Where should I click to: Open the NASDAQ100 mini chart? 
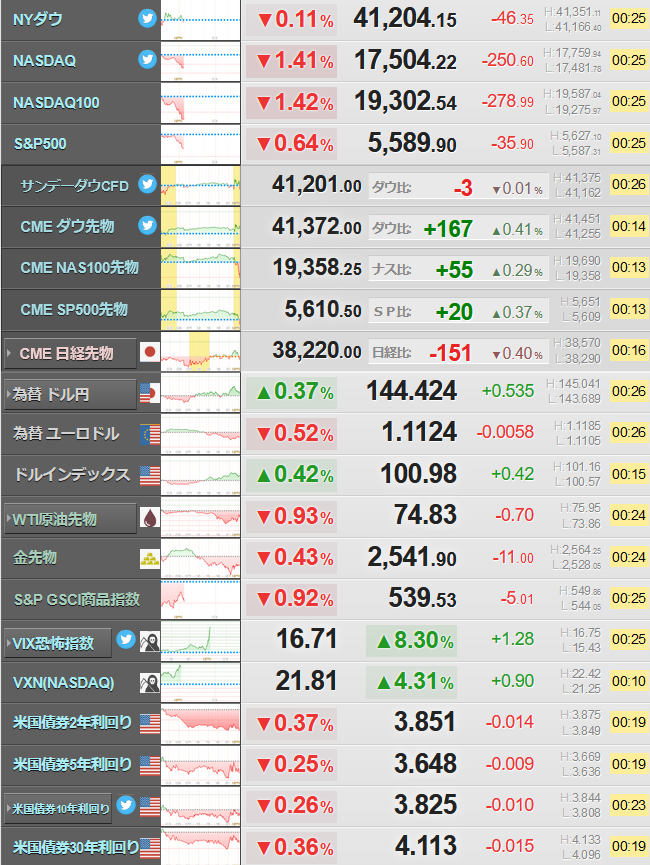point(200,103)
